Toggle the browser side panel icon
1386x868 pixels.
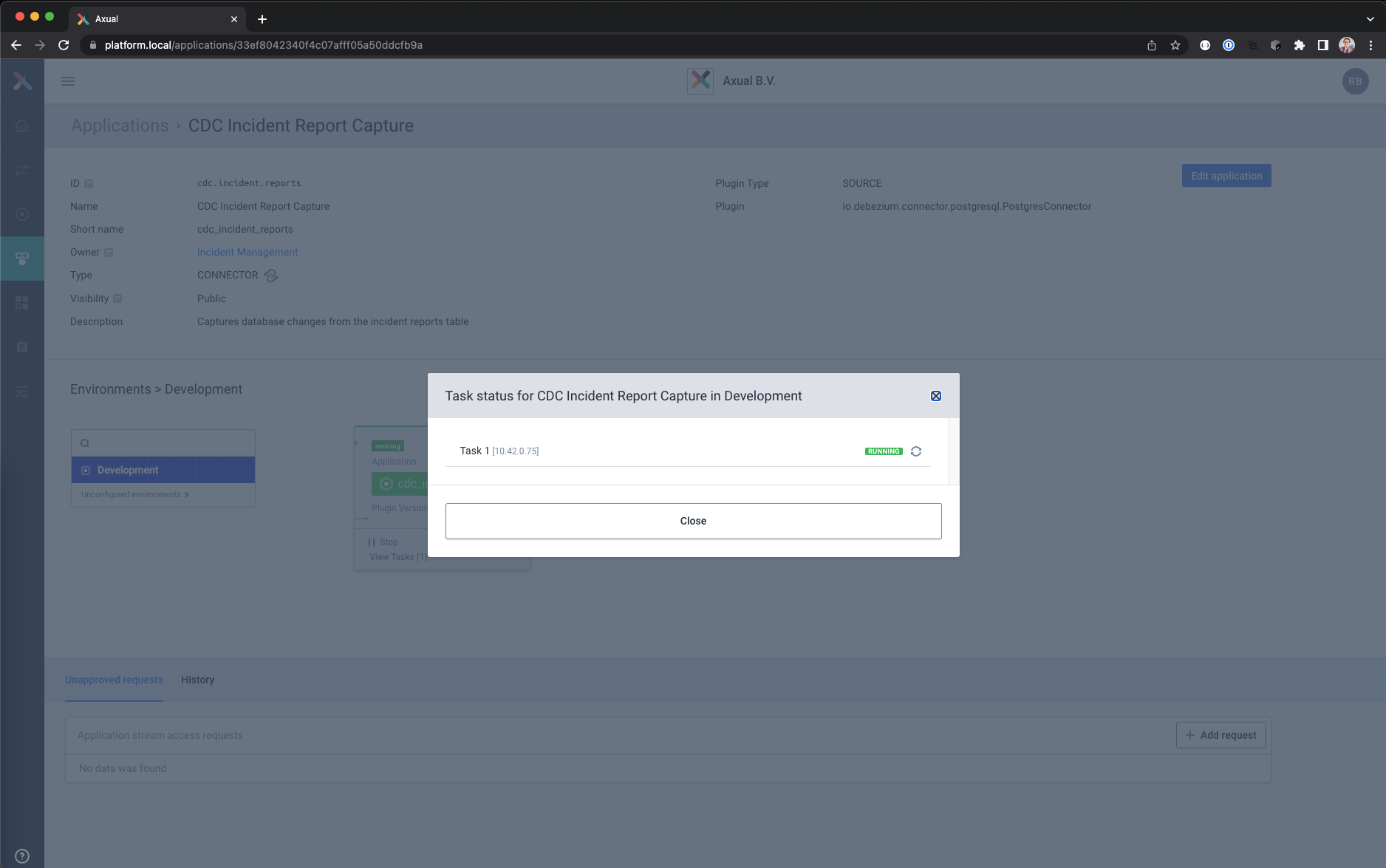pos(1323,45)
